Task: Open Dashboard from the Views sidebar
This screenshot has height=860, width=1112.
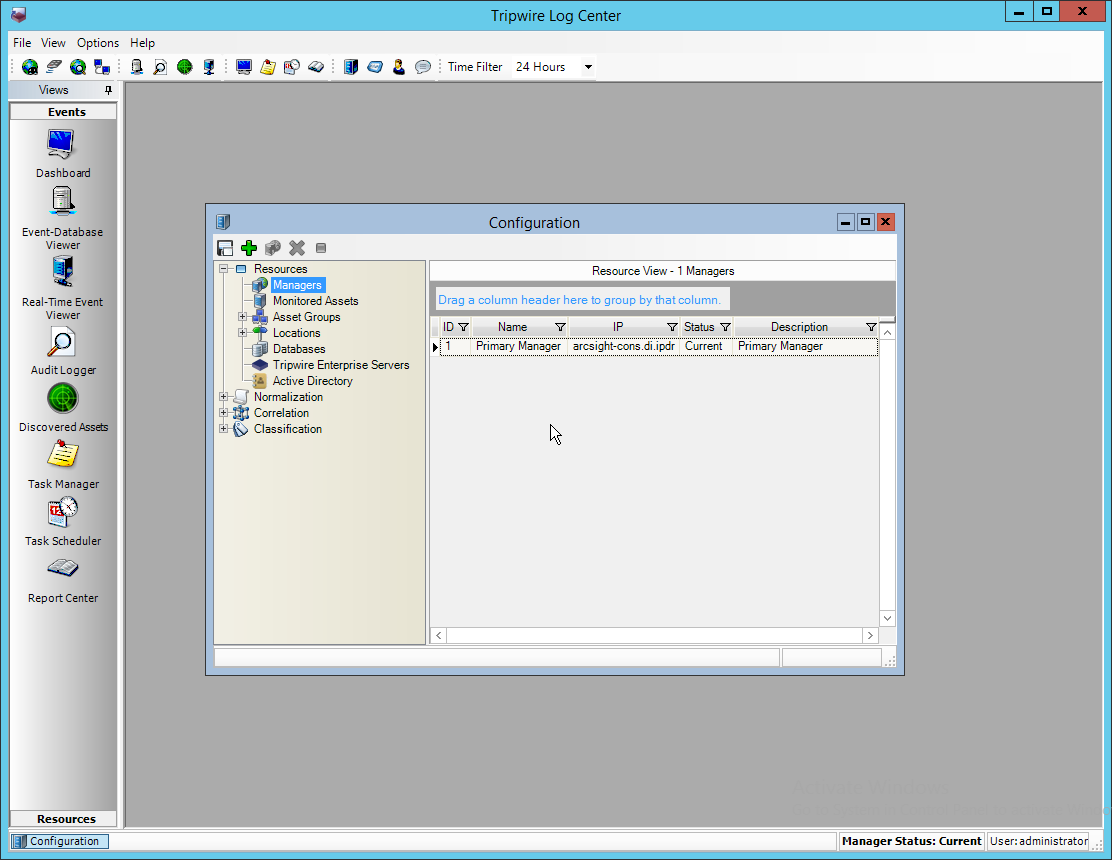Action: (x=62, y=153)
